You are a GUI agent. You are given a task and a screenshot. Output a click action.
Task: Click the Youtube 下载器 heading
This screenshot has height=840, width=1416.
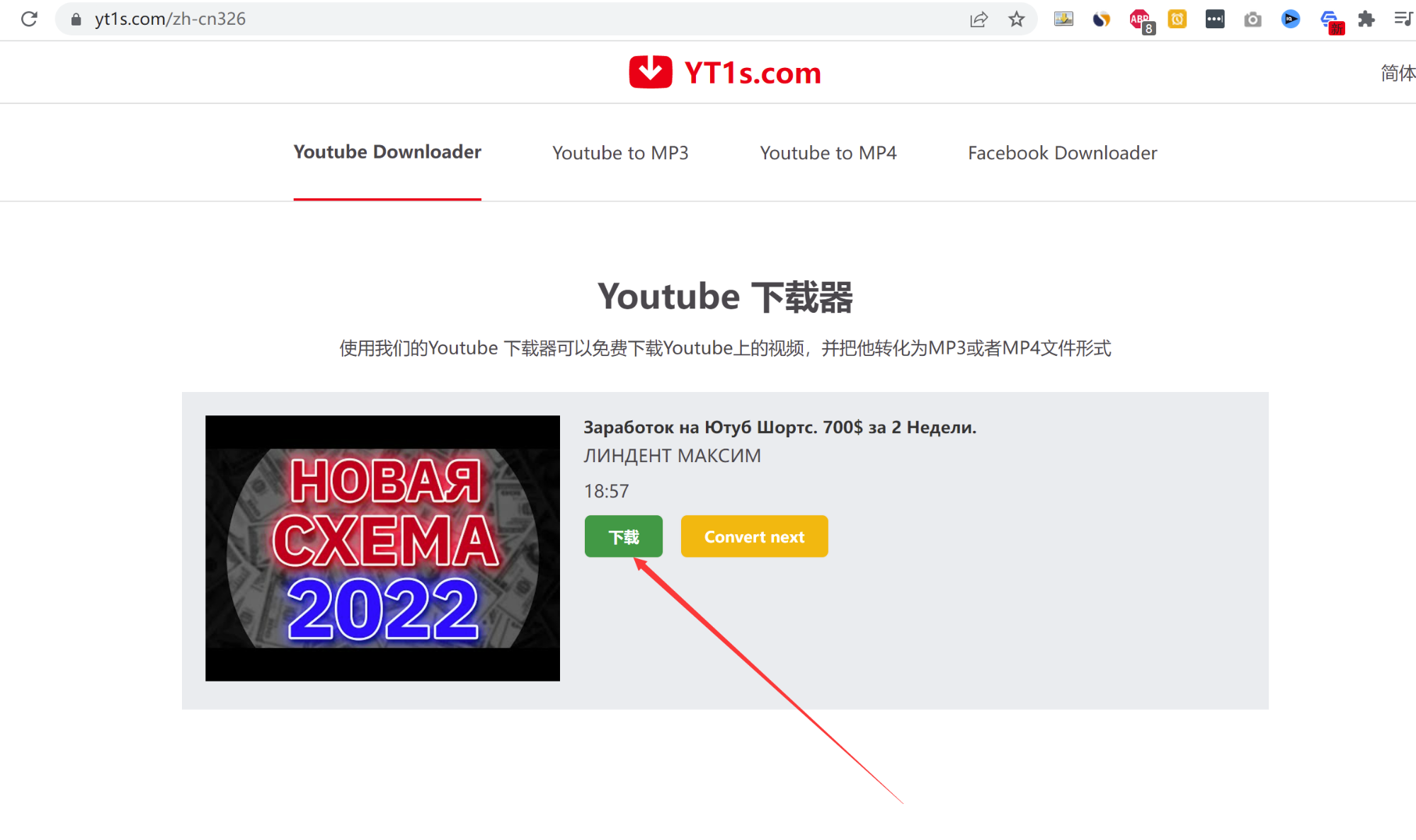[x=725, y=297]
